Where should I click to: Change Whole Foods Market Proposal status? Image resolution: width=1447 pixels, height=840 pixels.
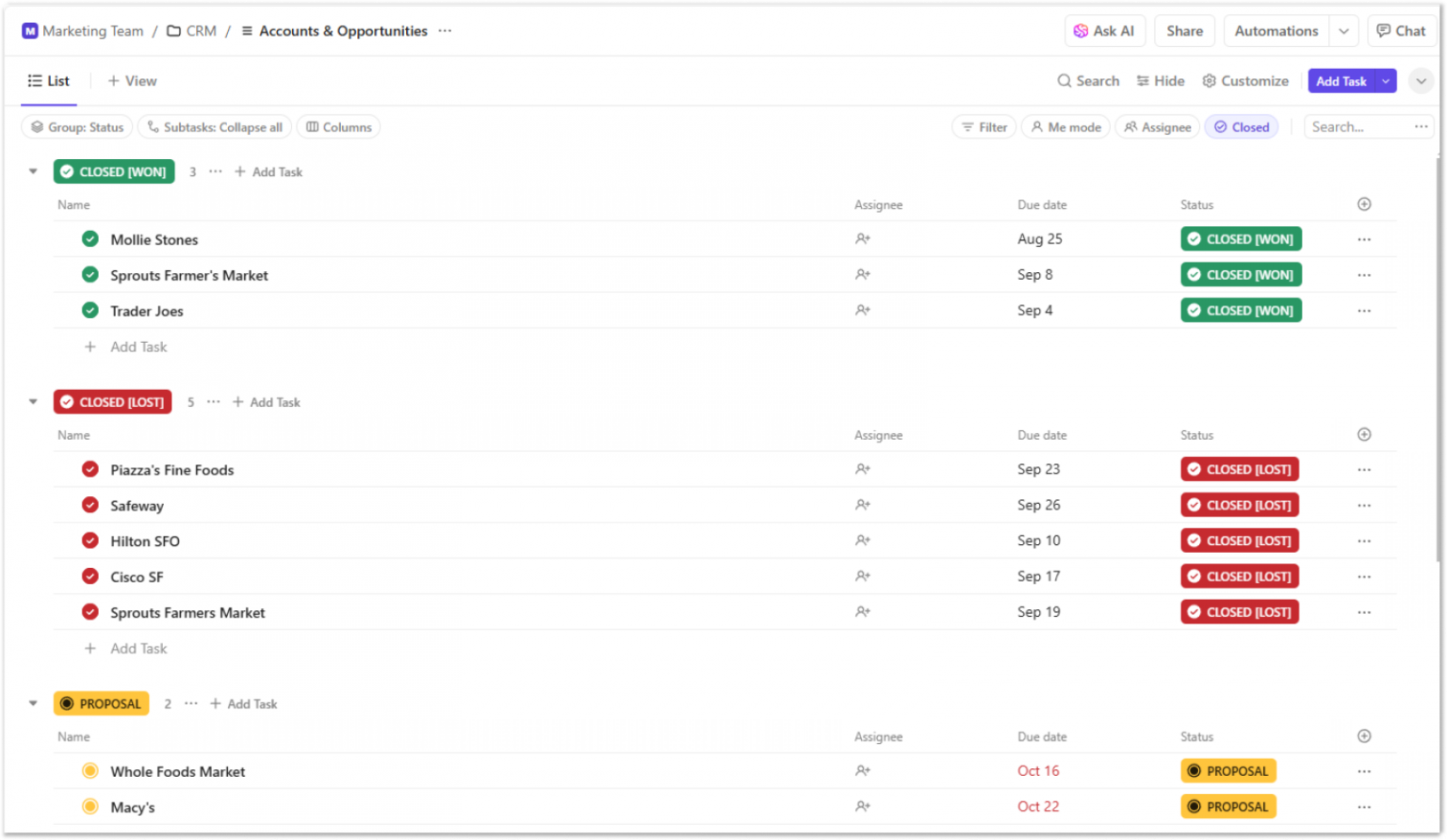point(1228,771)
